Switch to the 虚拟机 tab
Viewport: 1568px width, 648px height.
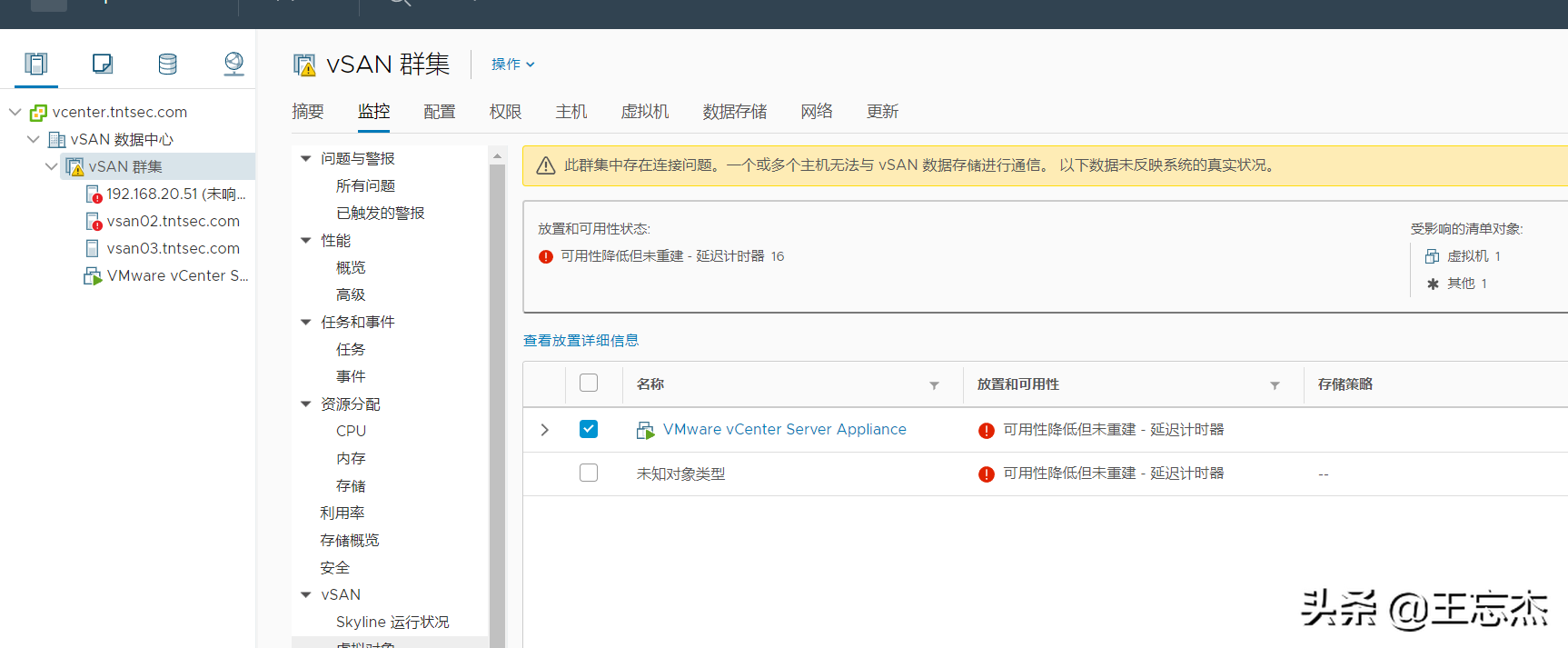click(645, 112)
